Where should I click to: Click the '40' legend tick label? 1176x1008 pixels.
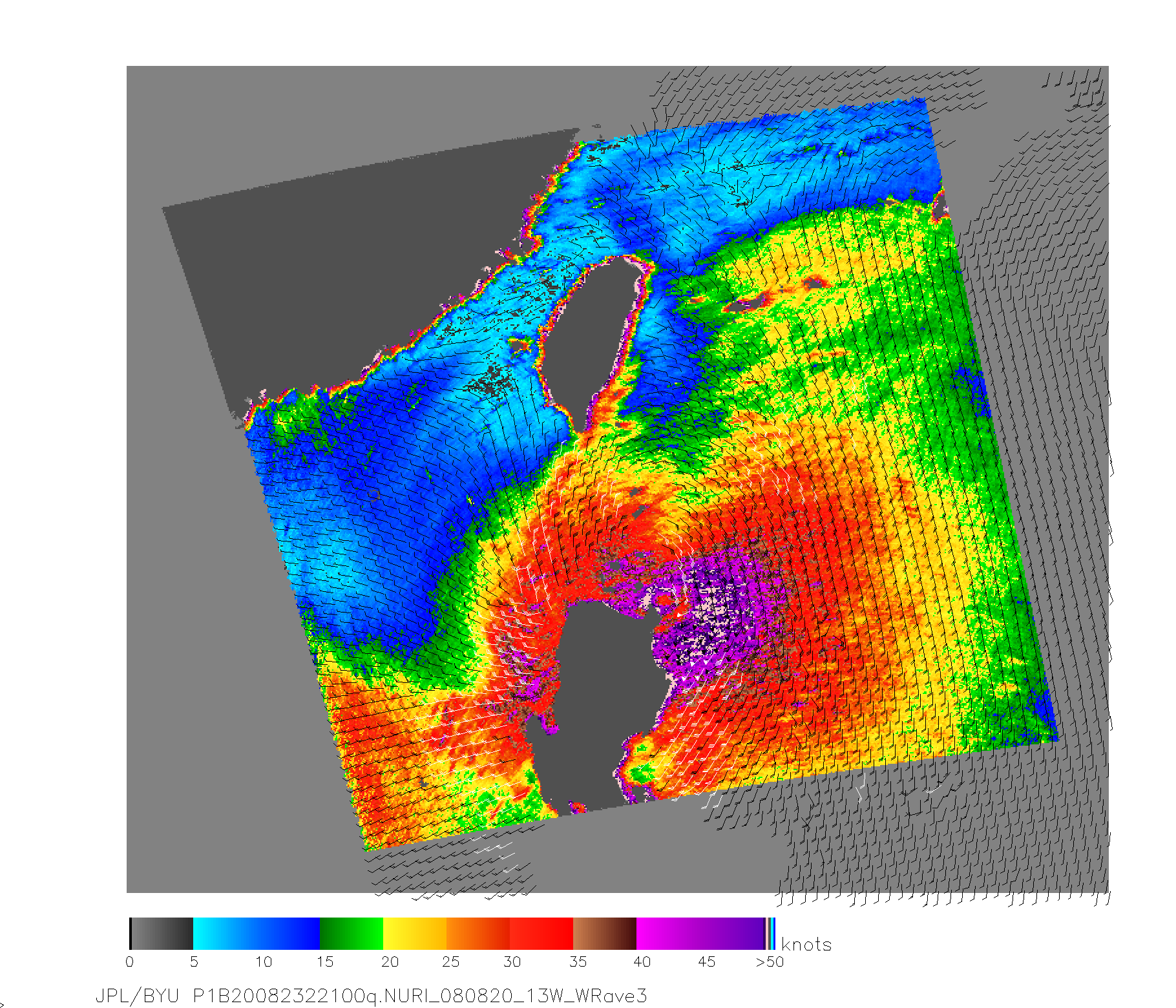pyautogui.click(x=642, y=962)
